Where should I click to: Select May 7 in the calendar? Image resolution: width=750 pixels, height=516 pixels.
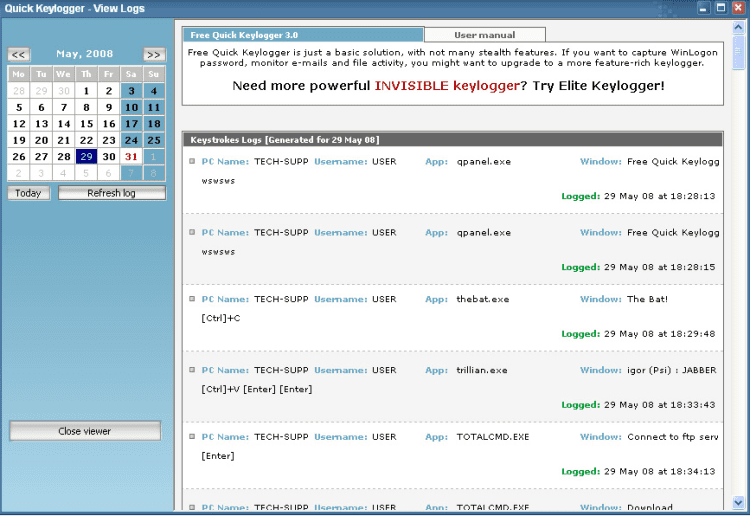point(64,107)
